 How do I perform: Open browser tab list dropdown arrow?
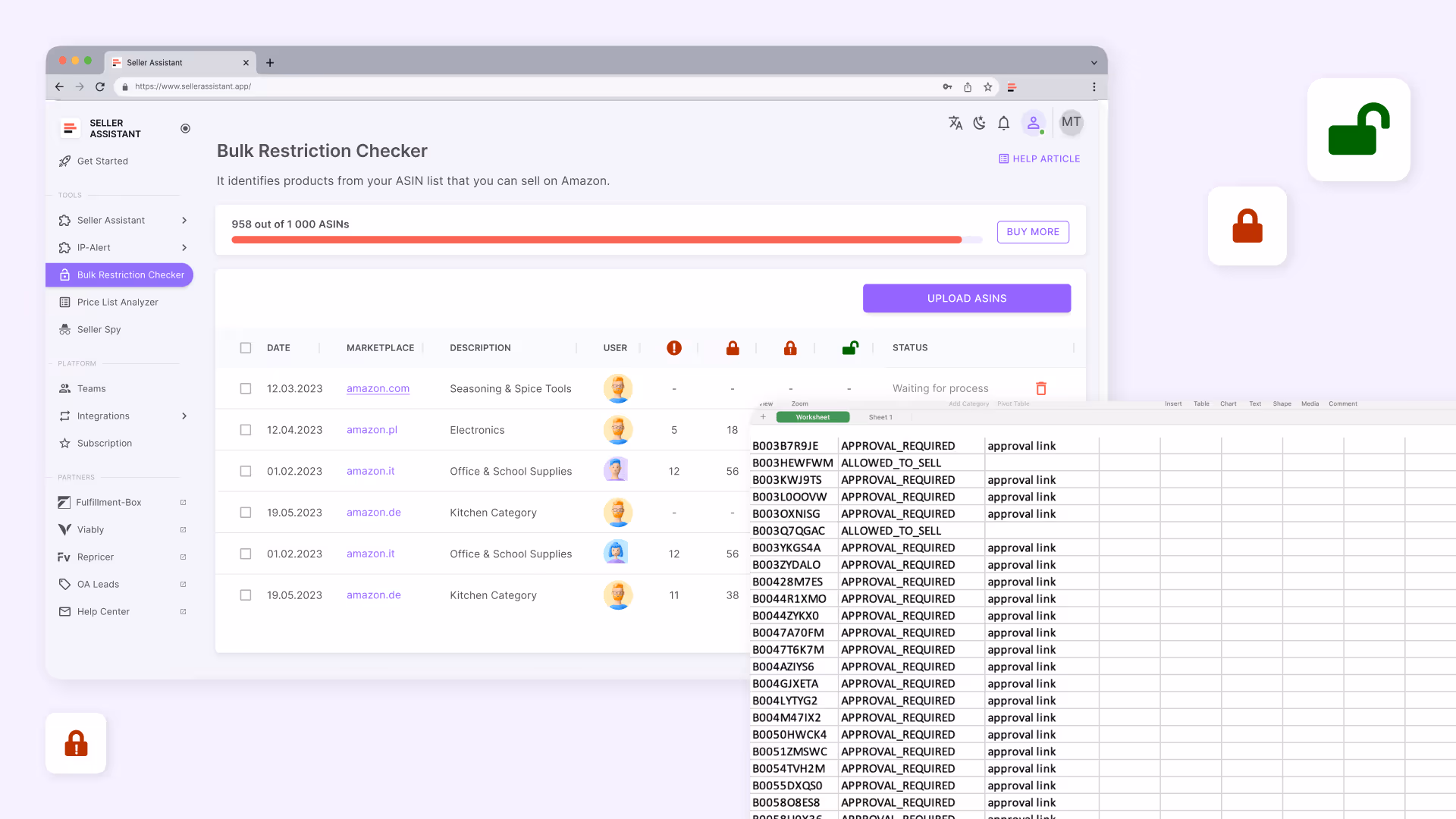[1094, 63]
